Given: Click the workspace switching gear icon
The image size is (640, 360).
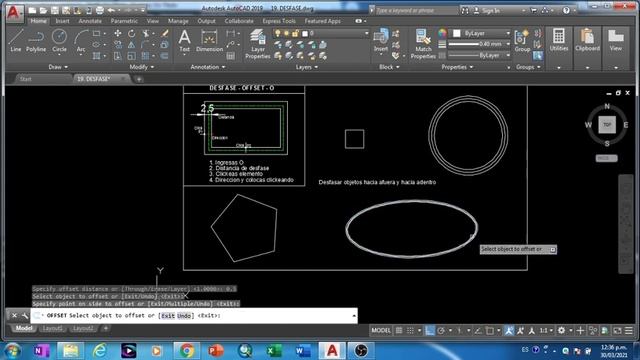Looking at the screenshot, I should click(x=562, y=331).
